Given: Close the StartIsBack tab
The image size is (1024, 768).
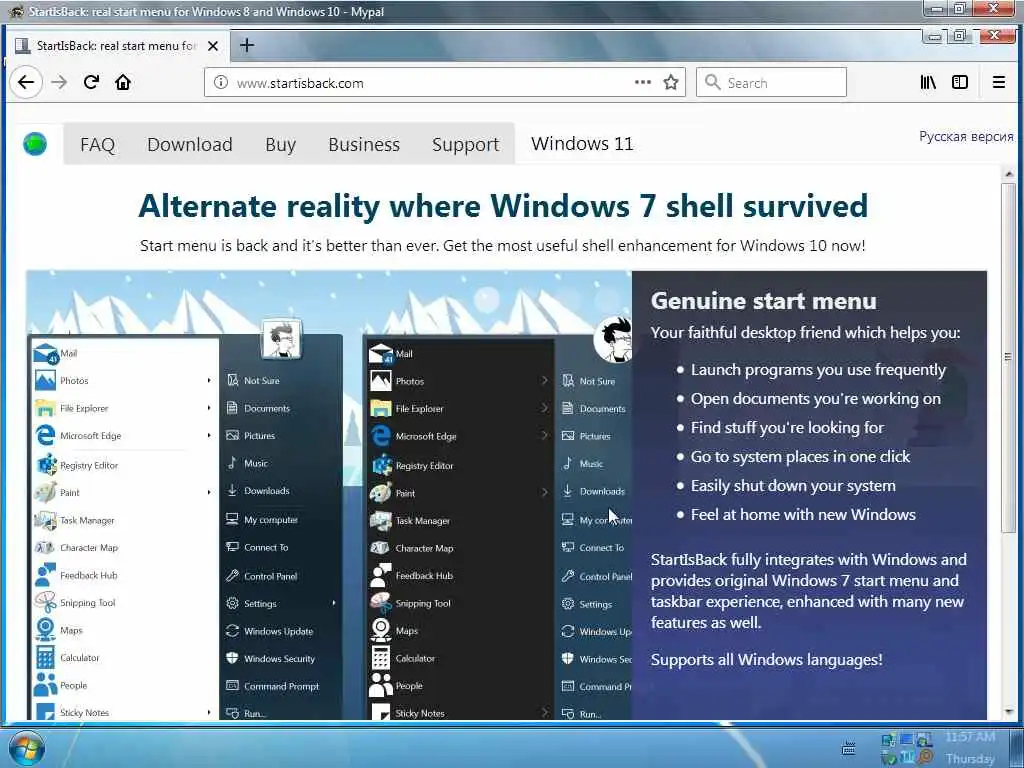Looking at the screenshot, I should [213, 46].
